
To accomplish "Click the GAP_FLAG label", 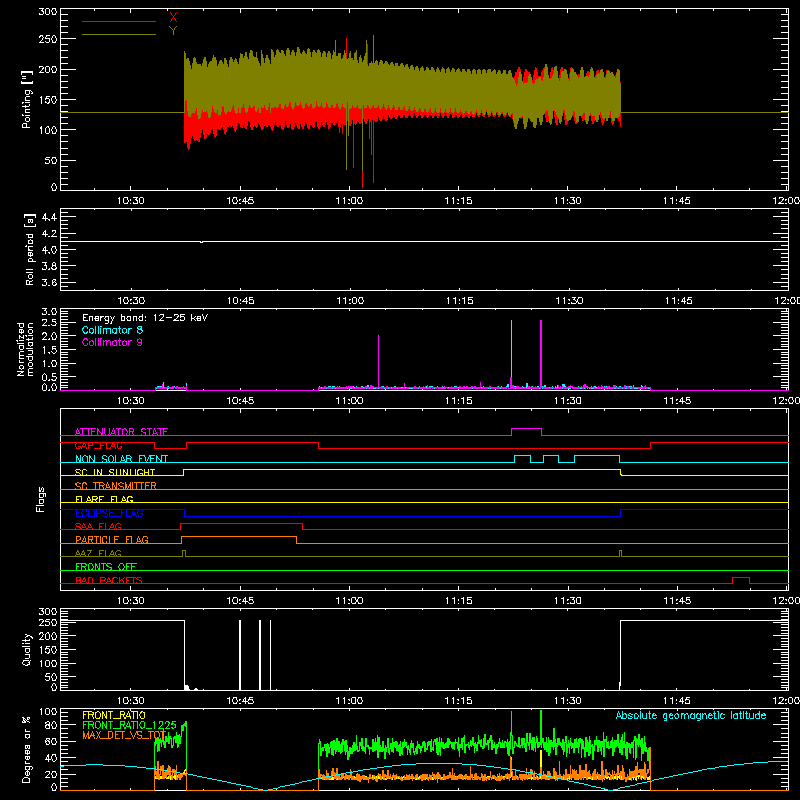I will [x=98, y=445].
